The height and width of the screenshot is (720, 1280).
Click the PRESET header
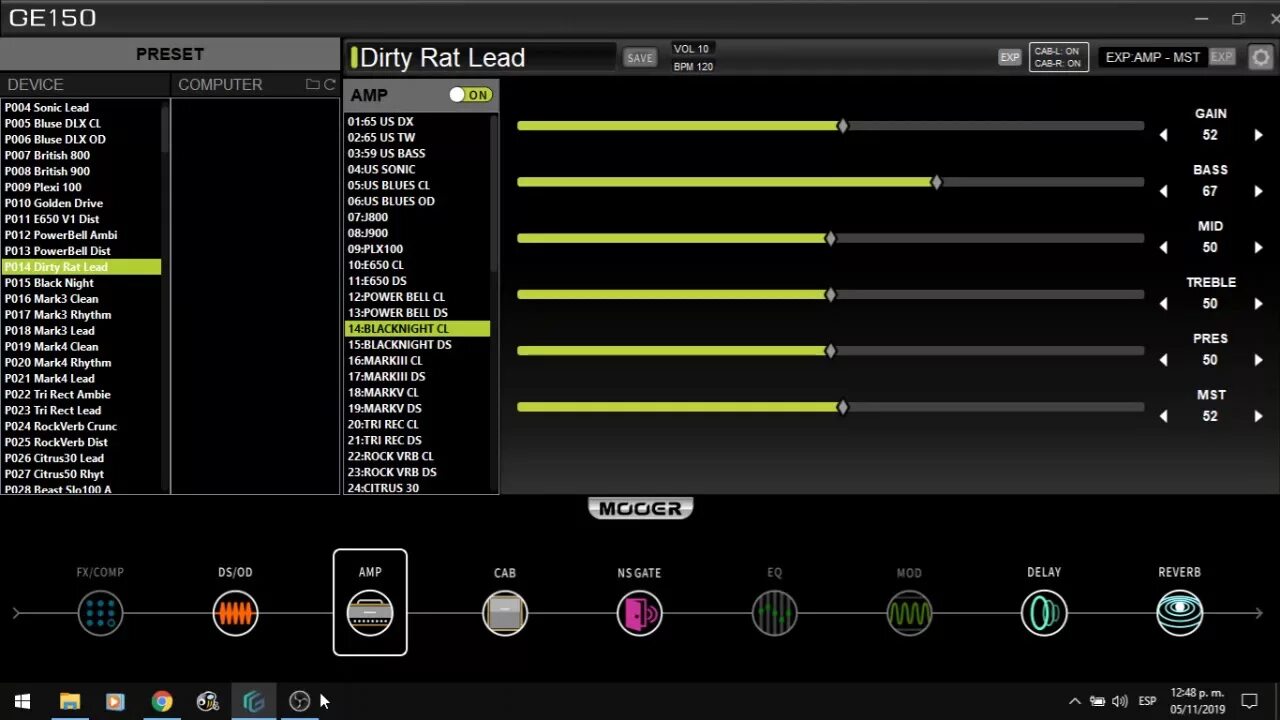point(170,54)
